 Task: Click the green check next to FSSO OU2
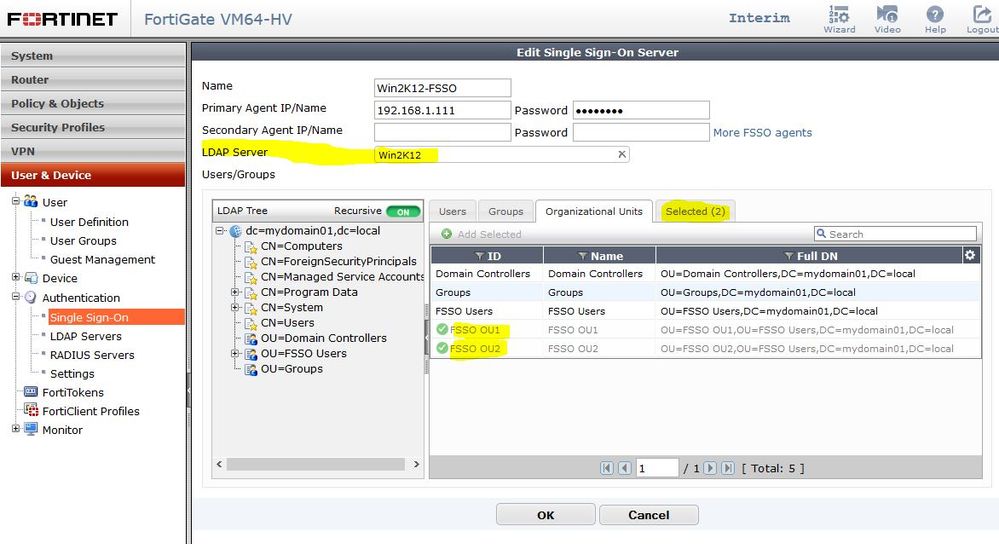(442, 348)
